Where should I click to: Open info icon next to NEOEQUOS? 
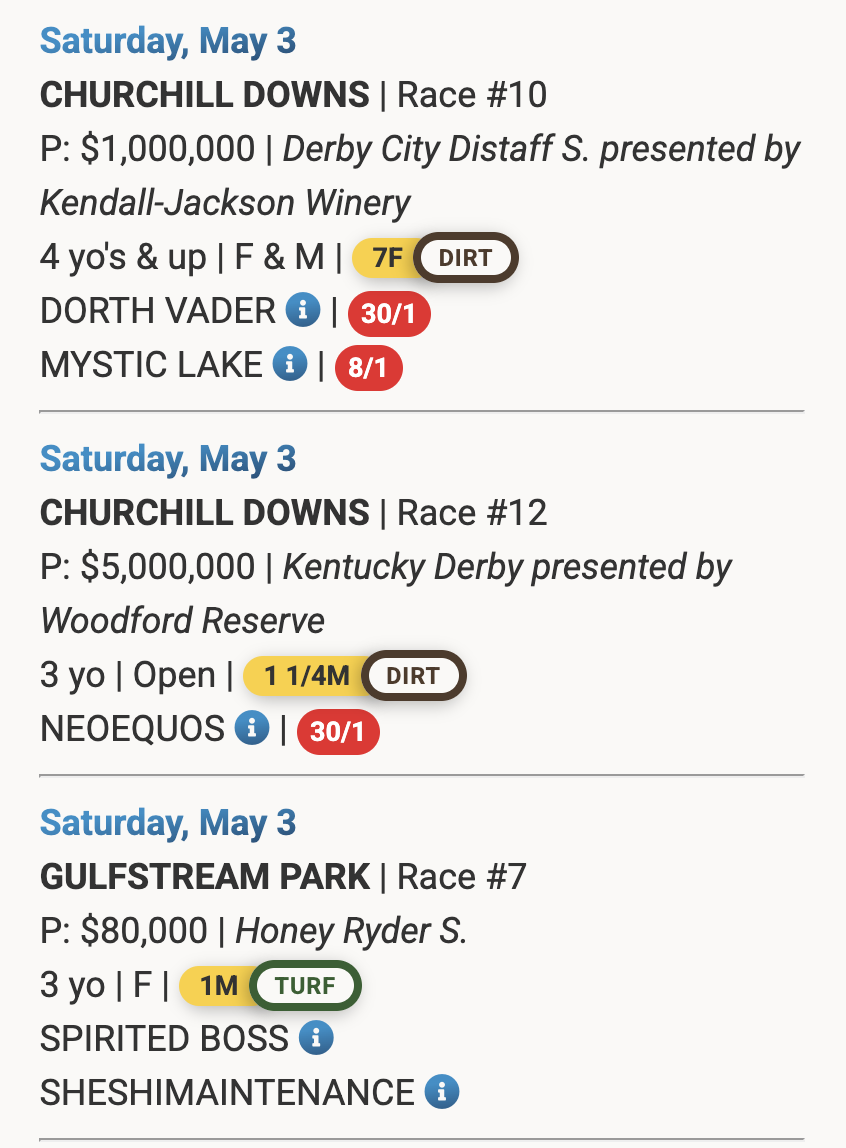(x=252, y=728)
